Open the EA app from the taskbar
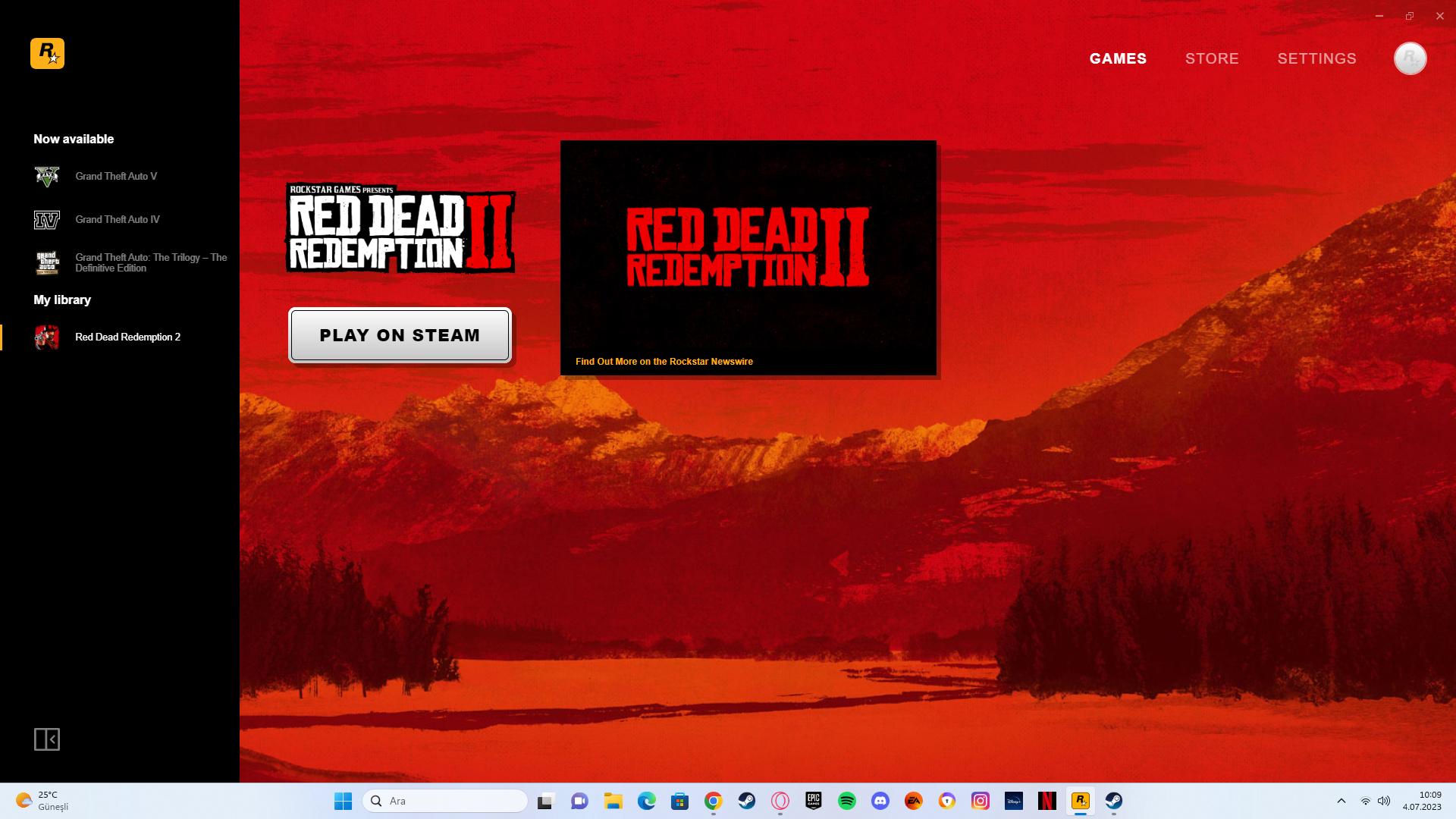Viewport: 1456px width, 819px height. tap(913, 800)
